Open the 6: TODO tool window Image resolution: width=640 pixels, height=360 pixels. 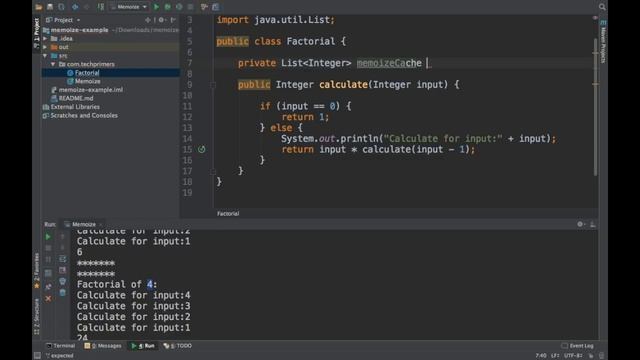coord(178,346)
